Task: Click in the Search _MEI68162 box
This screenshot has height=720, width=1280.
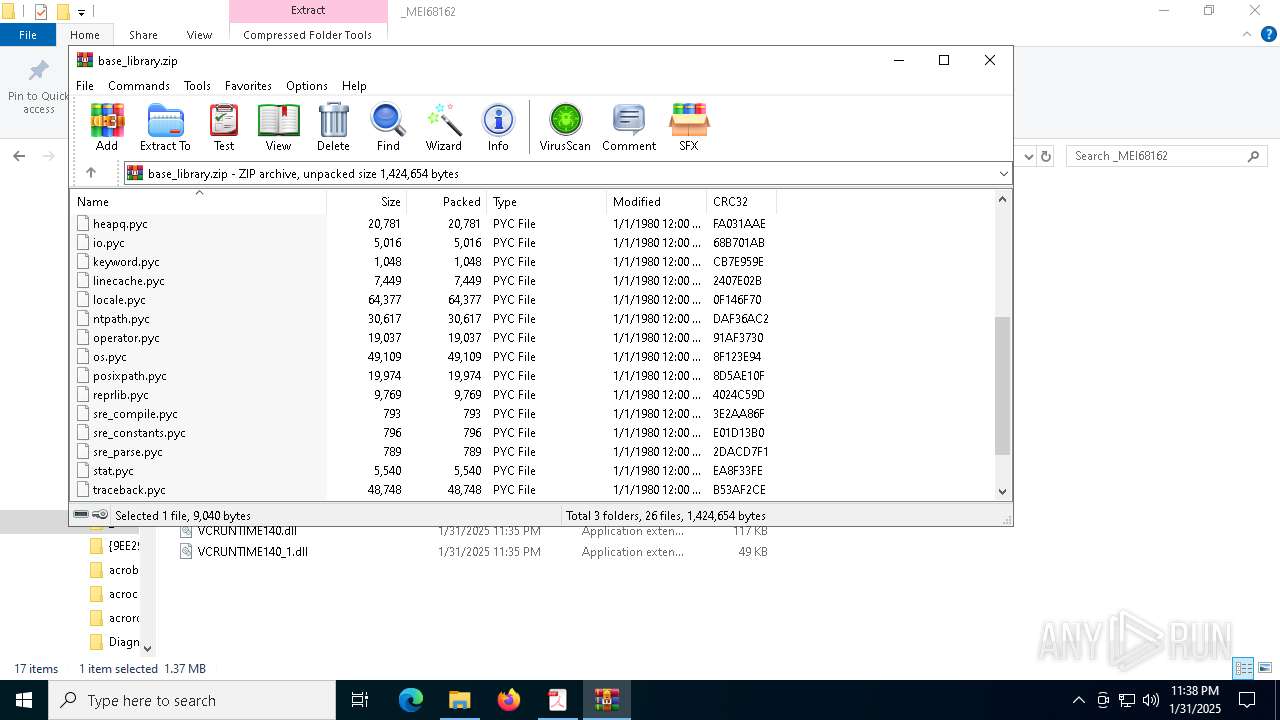Action: click(x=1166, y=156)
